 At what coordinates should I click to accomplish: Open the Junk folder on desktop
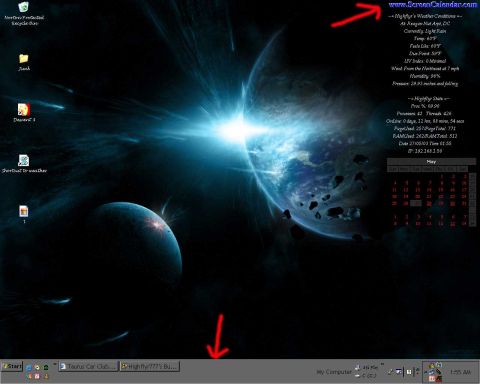click(24, 62)
